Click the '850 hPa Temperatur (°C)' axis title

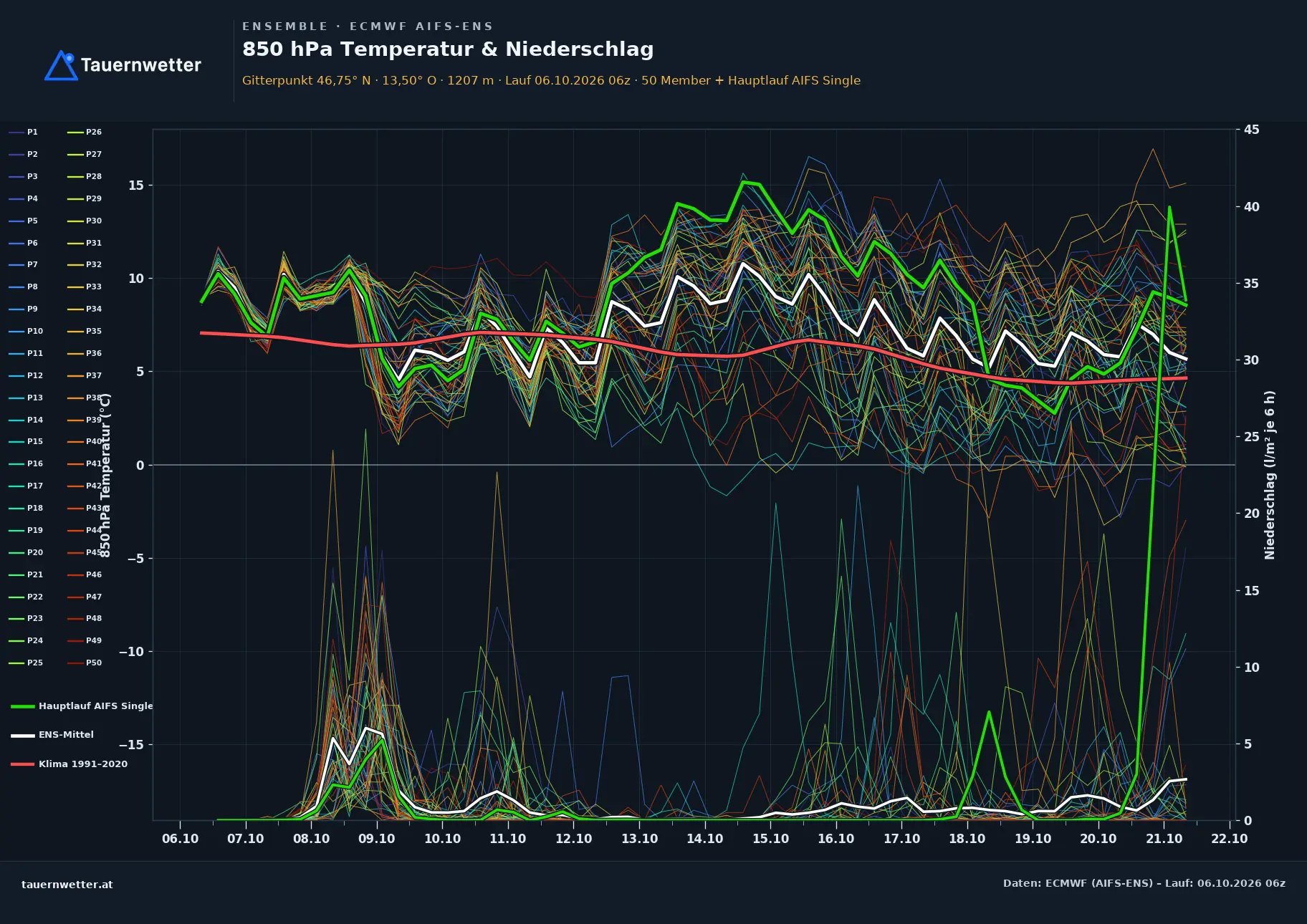point(105,475)
